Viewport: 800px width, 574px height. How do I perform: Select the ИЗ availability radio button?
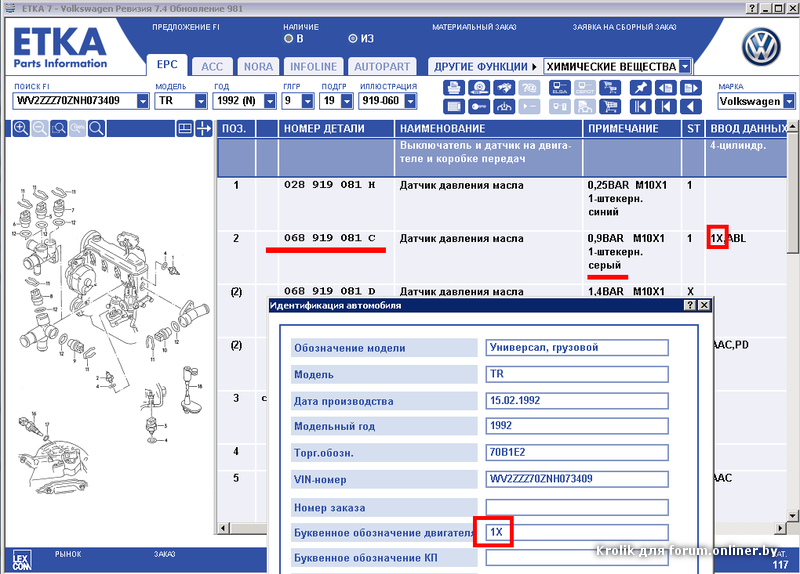353,38
